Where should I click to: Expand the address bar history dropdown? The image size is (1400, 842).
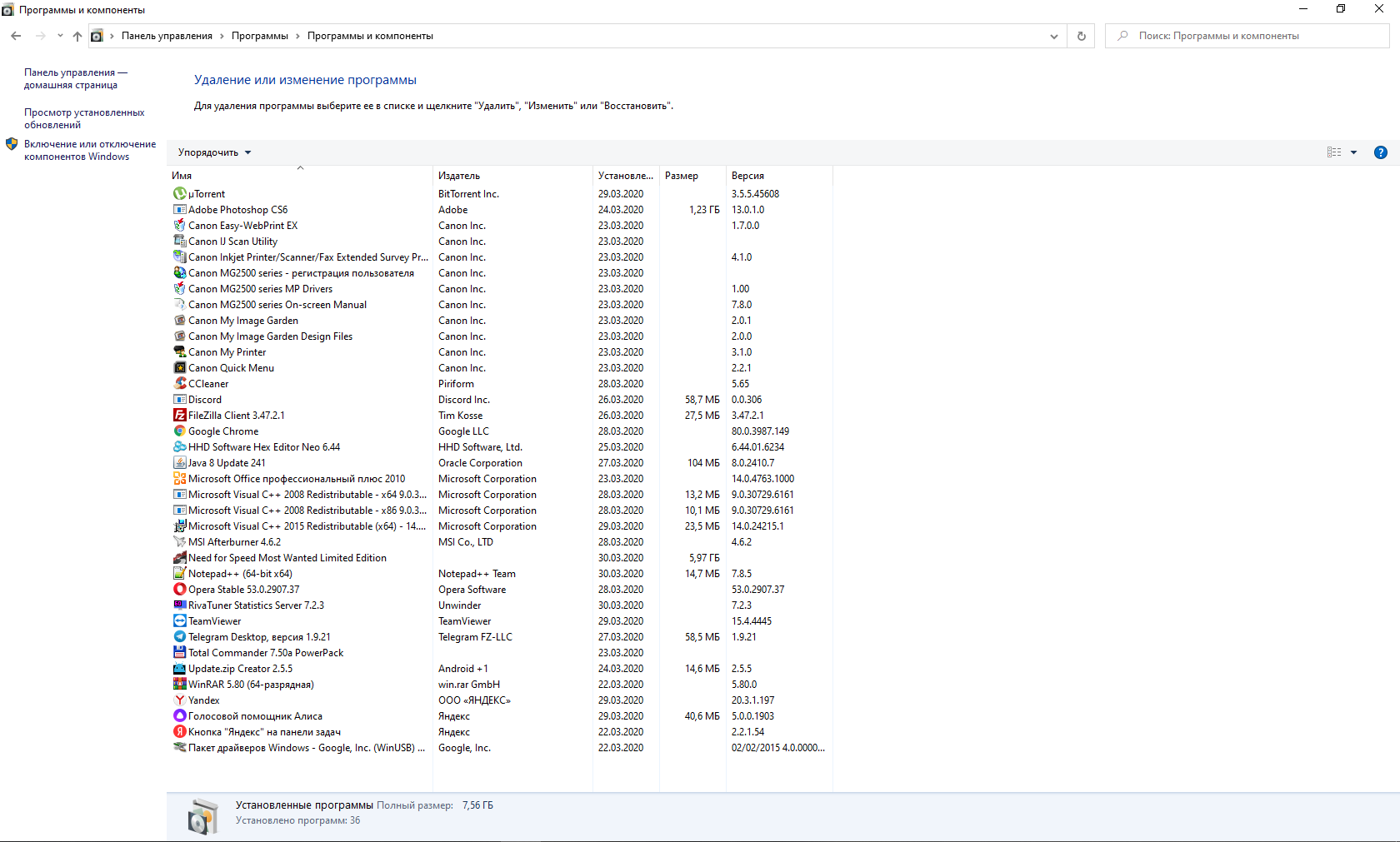(x=1054, y=36)
